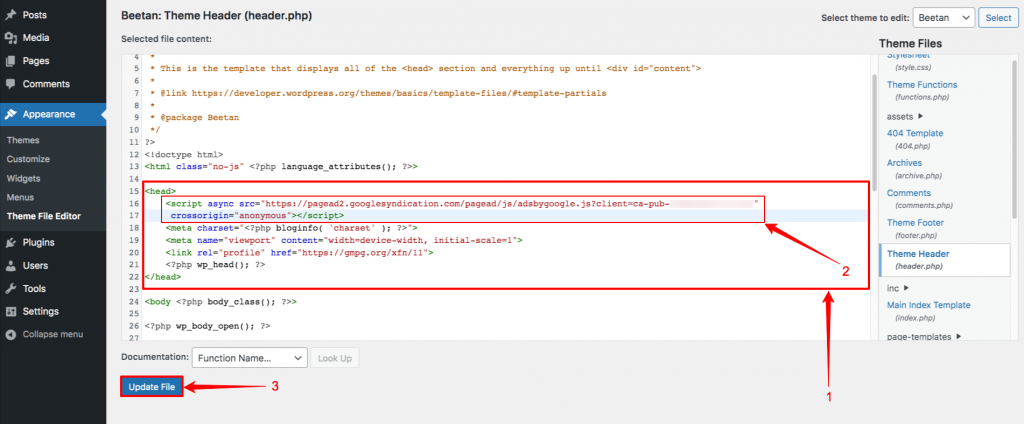Image resolution: width=1024 pixels, height=424 pixels.
Task: Click the Pages icon in sidebar
Action: click(x=10, y=61)
